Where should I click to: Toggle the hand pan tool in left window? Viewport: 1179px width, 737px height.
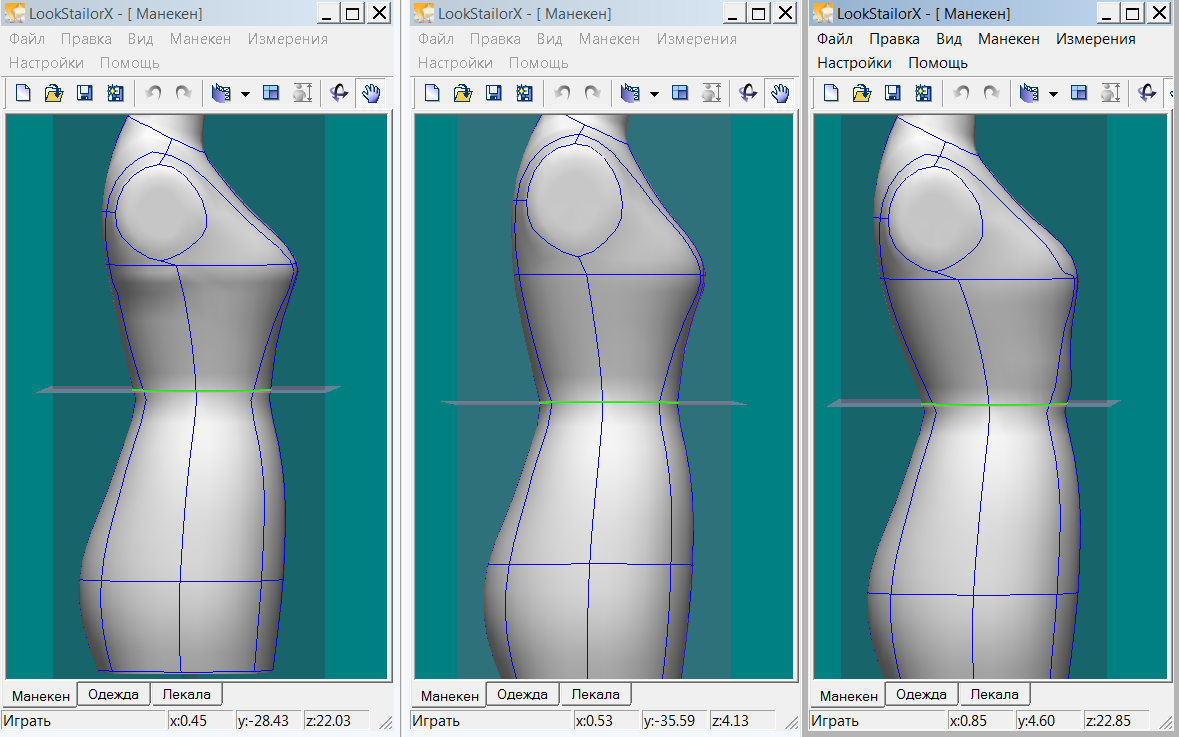pos(371,93)
